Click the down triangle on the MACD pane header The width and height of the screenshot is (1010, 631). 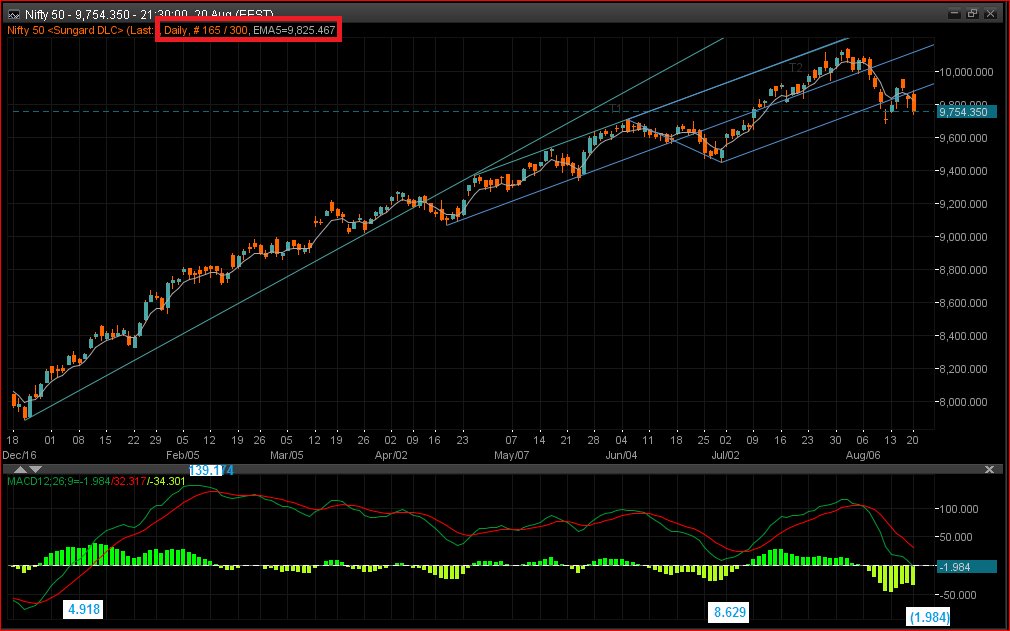(35, 469)
